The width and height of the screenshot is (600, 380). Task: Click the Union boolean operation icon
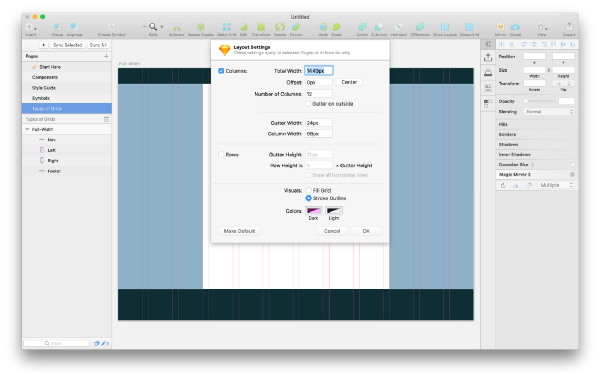tap(362, 27)
